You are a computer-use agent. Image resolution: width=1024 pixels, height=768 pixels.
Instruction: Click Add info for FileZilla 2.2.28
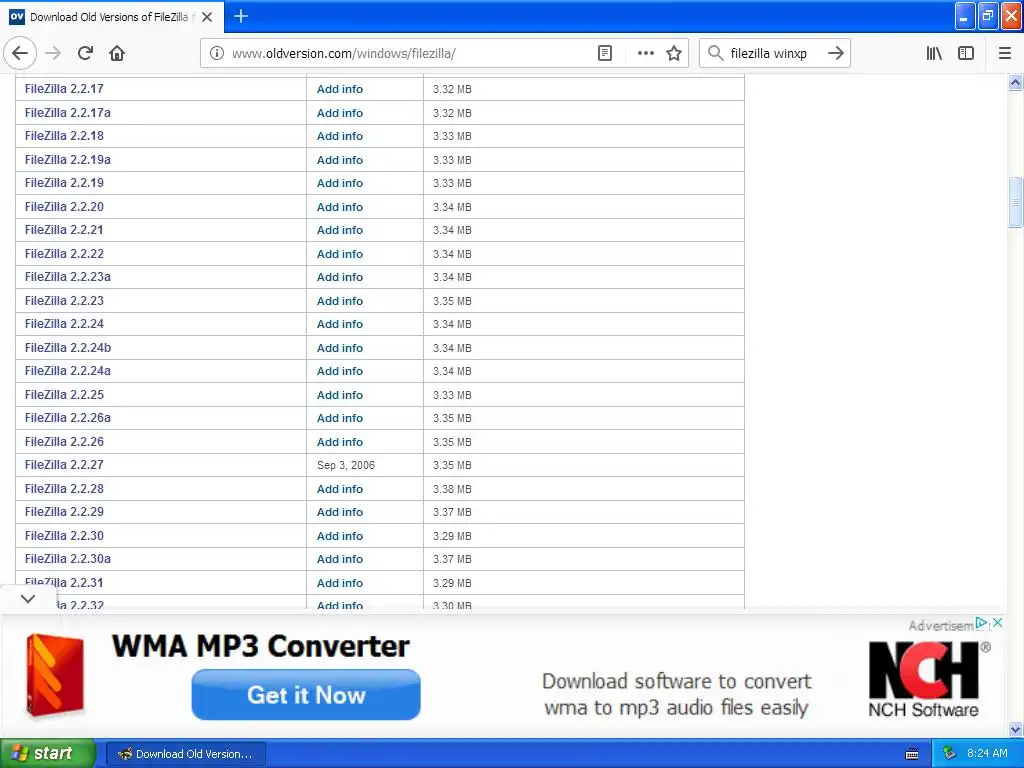[340, 488]
